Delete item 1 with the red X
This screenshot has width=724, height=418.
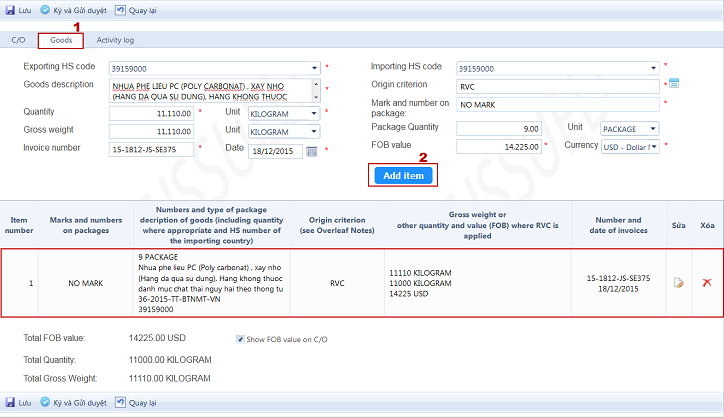pos(707,283)
